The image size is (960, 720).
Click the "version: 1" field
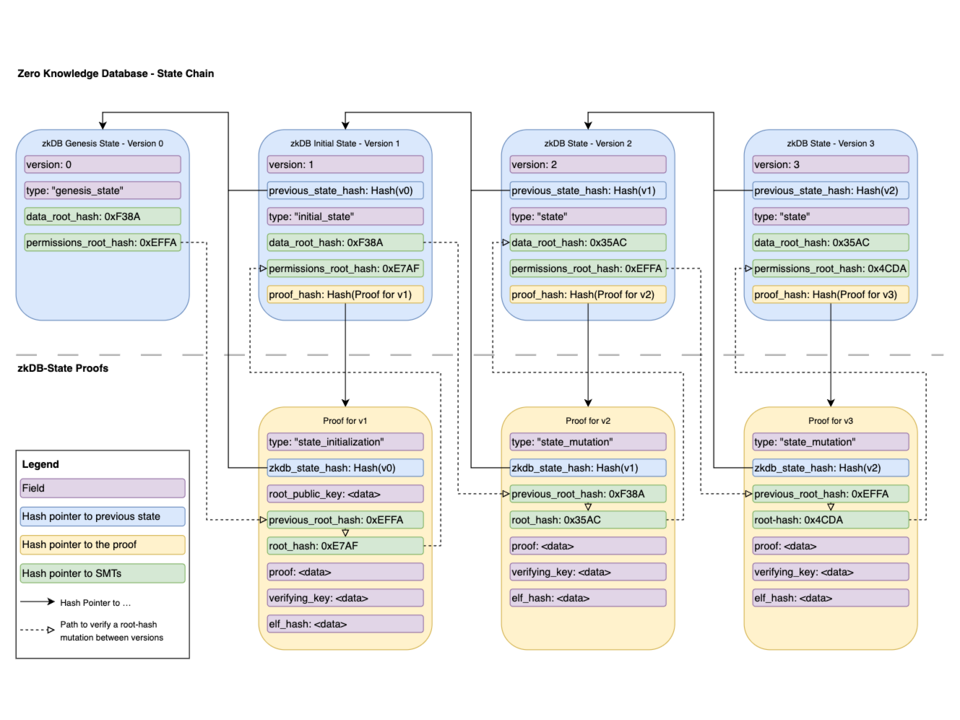345,165
